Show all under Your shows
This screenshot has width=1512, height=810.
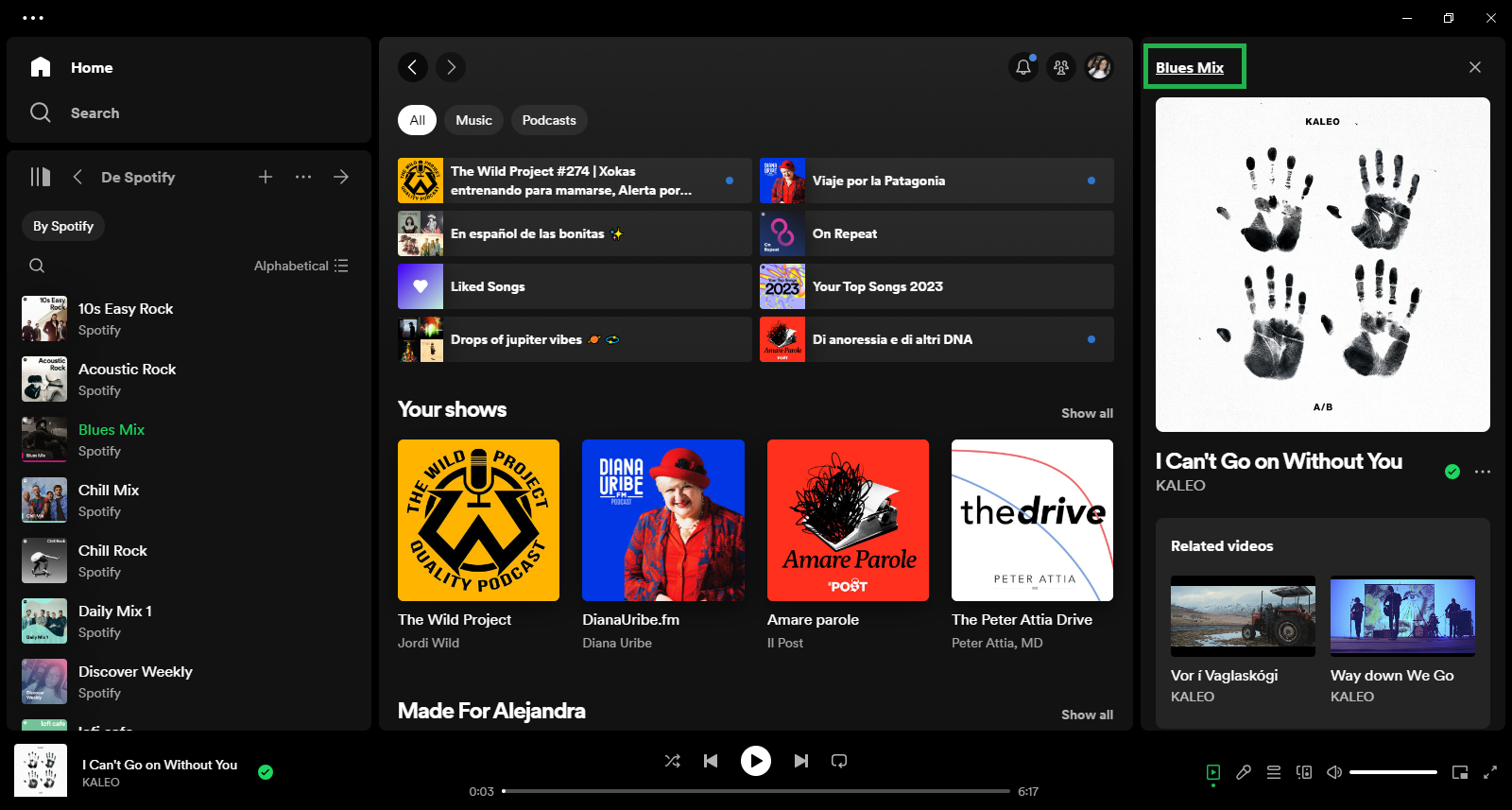[1087, 413]
